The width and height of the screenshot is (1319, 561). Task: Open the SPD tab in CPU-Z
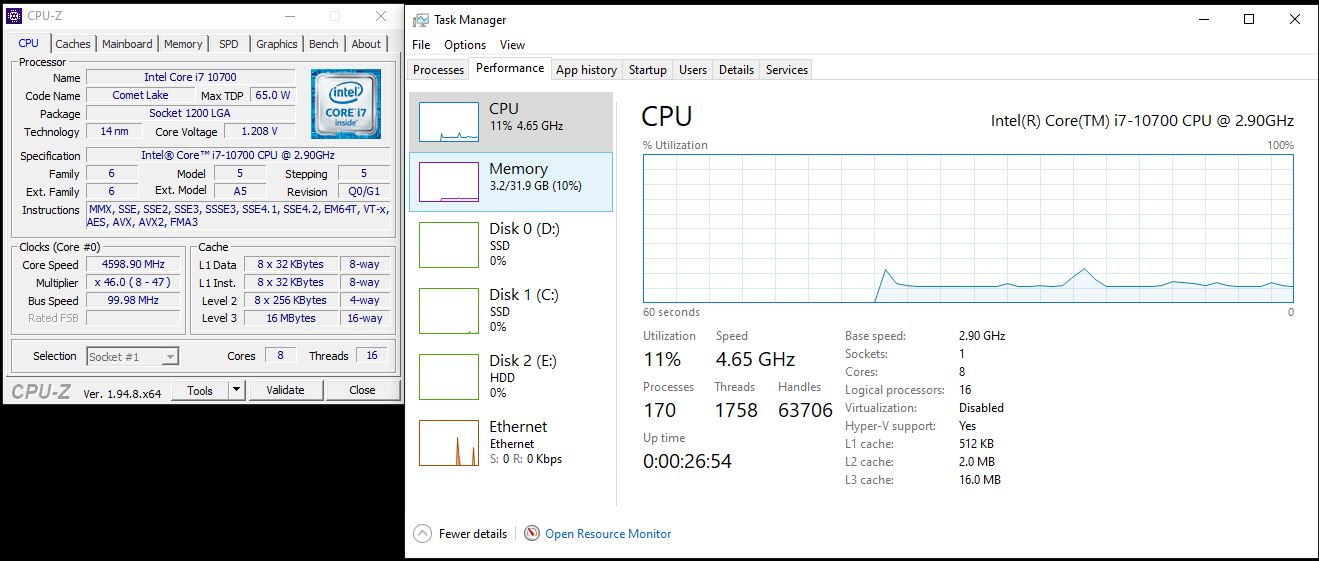point(229,44)
